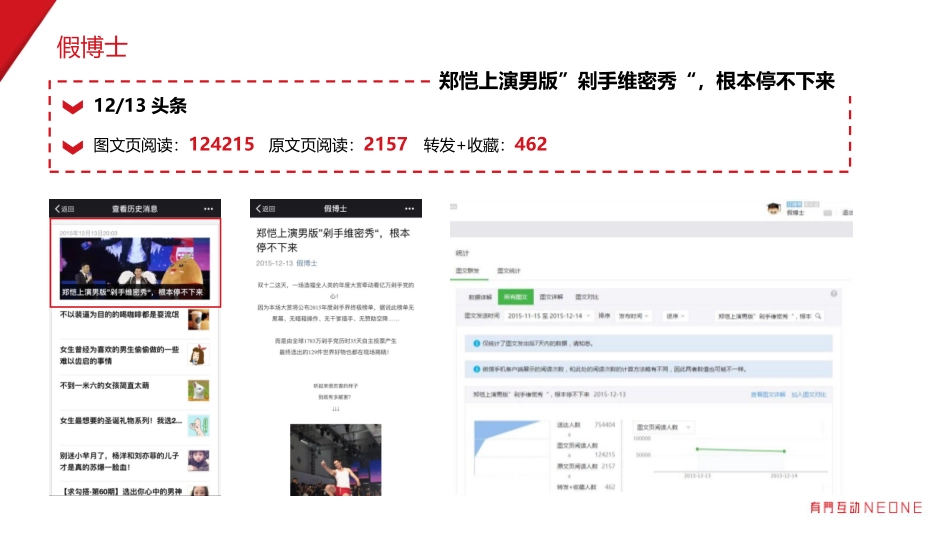Select the 数据详解 sub-tab
The height and width of the screenshot is (535, 950).
[480, 297]
